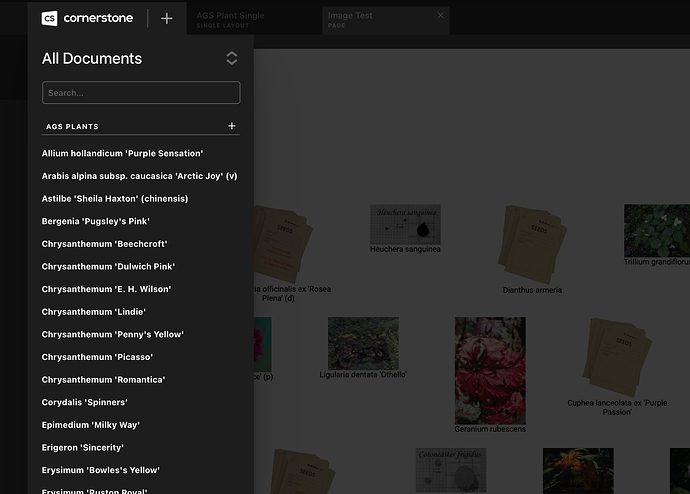The image size is (690, 494).
Task: Select the Heuchera sanguinea thumbnail
Action: pyautogui.click(x=405, y=224)
